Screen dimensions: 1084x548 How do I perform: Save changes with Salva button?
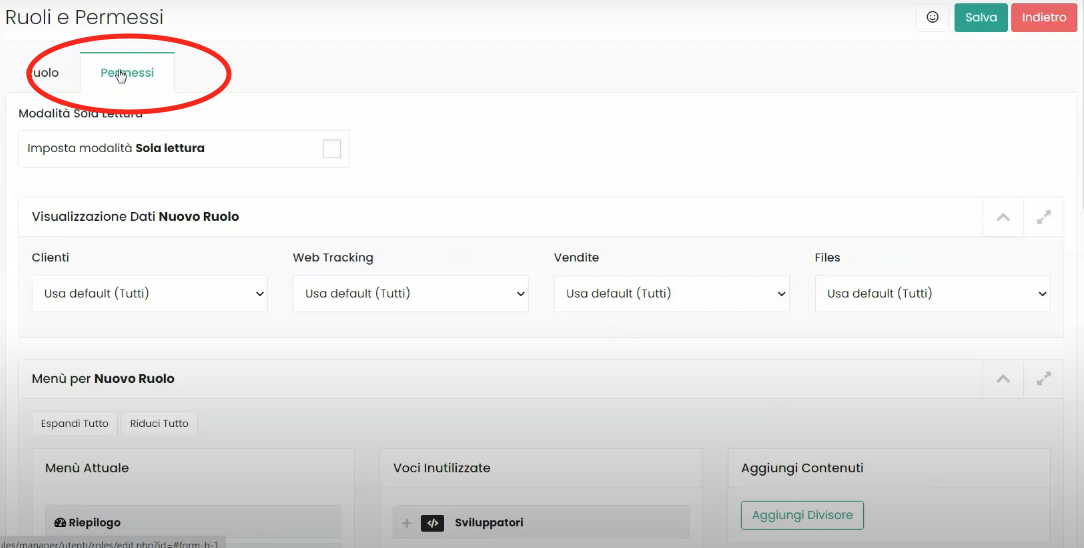point(981,17)
